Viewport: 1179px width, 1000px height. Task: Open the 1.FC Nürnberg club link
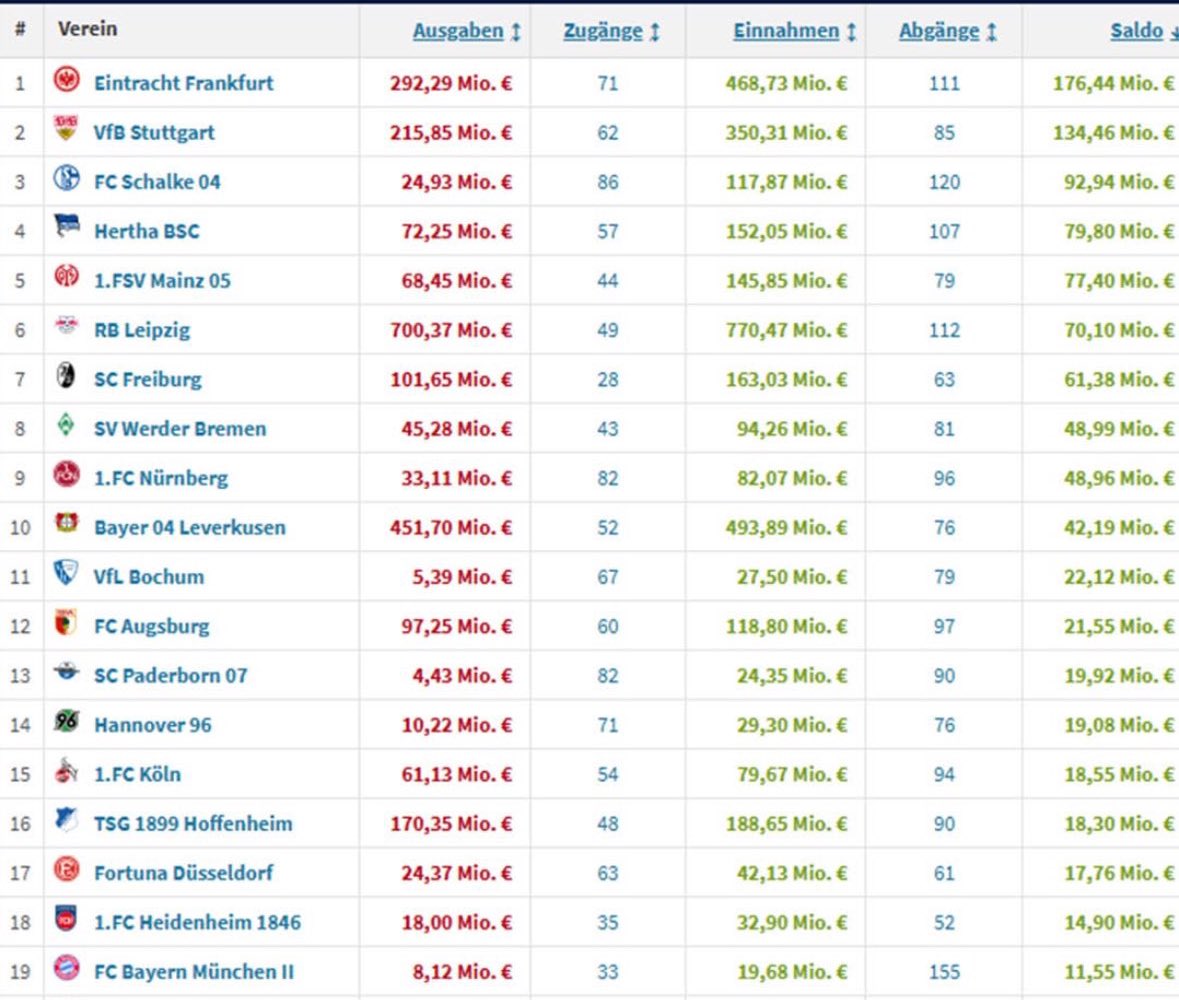pyautogui.click(x=161, y=478)
